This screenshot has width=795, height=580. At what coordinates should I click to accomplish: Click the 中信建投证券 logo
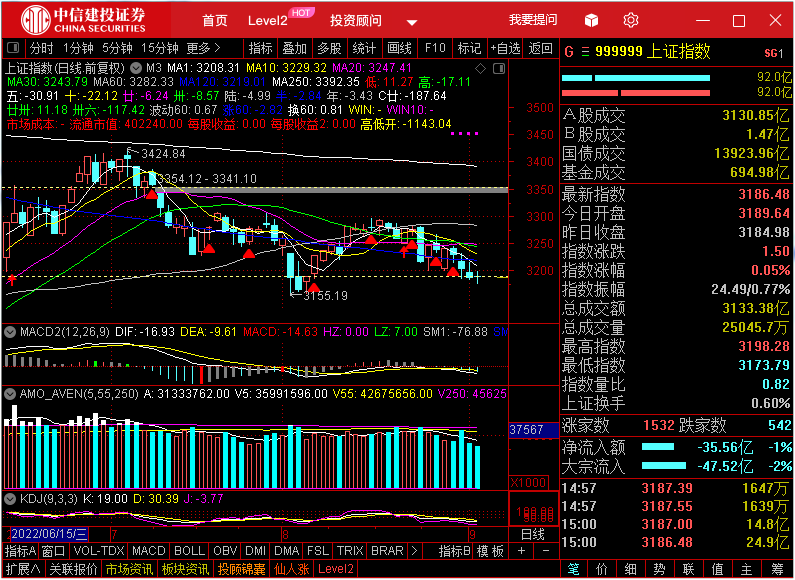(x=84, y=20)
